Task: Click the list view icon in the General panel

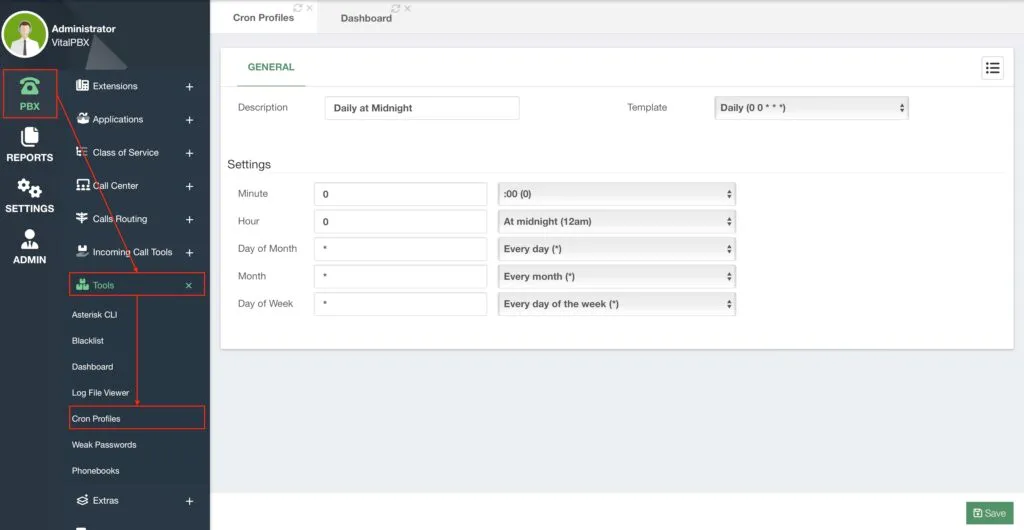Action: click(992, 68)
